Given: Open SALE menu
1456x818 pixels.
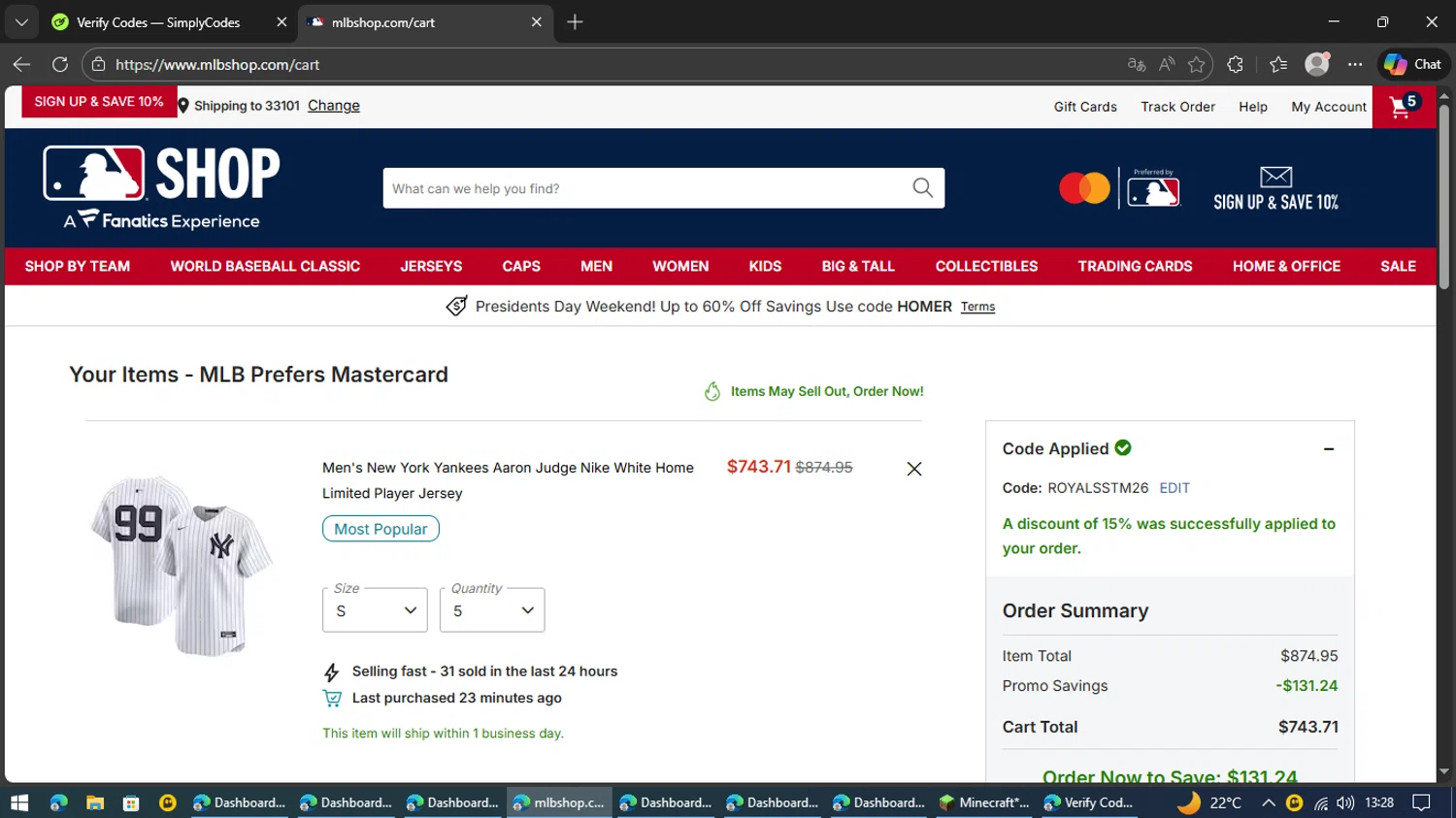Looking at the screenshot, I should pos(1398,266).
